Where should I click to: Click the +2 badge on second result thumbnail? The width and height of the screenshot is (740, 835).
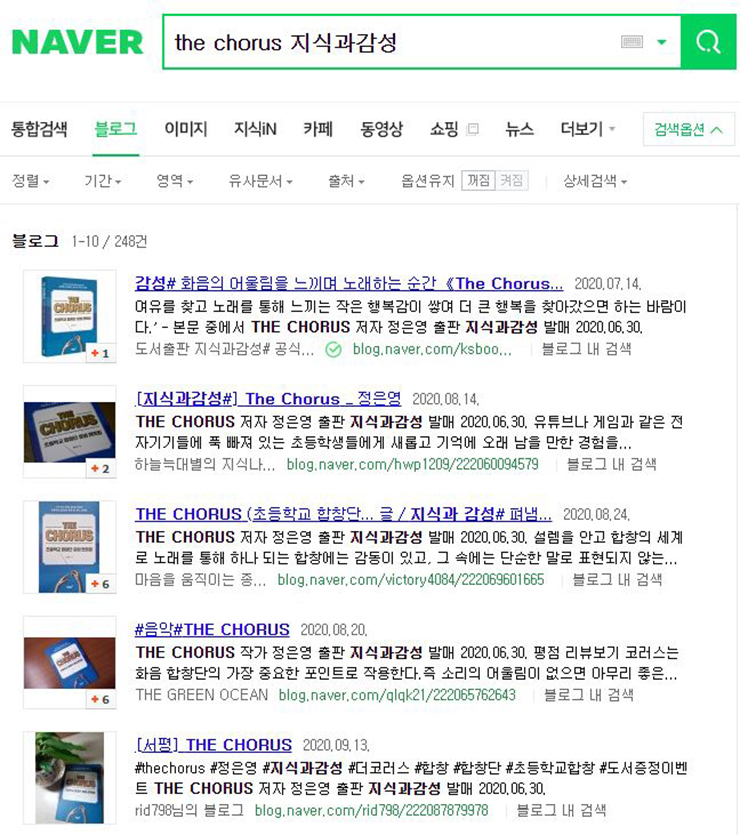pos(100,469)
